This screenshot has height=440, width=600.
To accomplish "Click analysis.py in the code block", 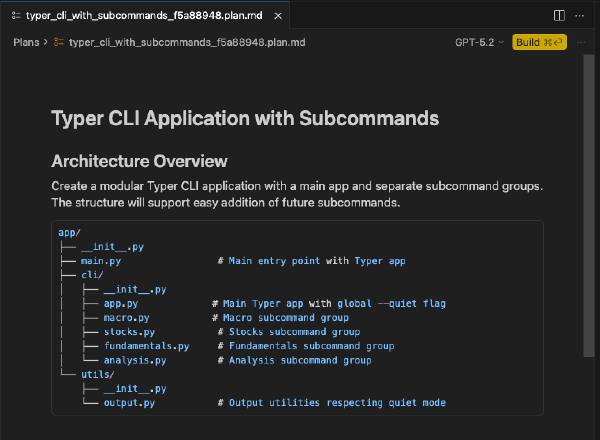I will click(x=135, y=360).
